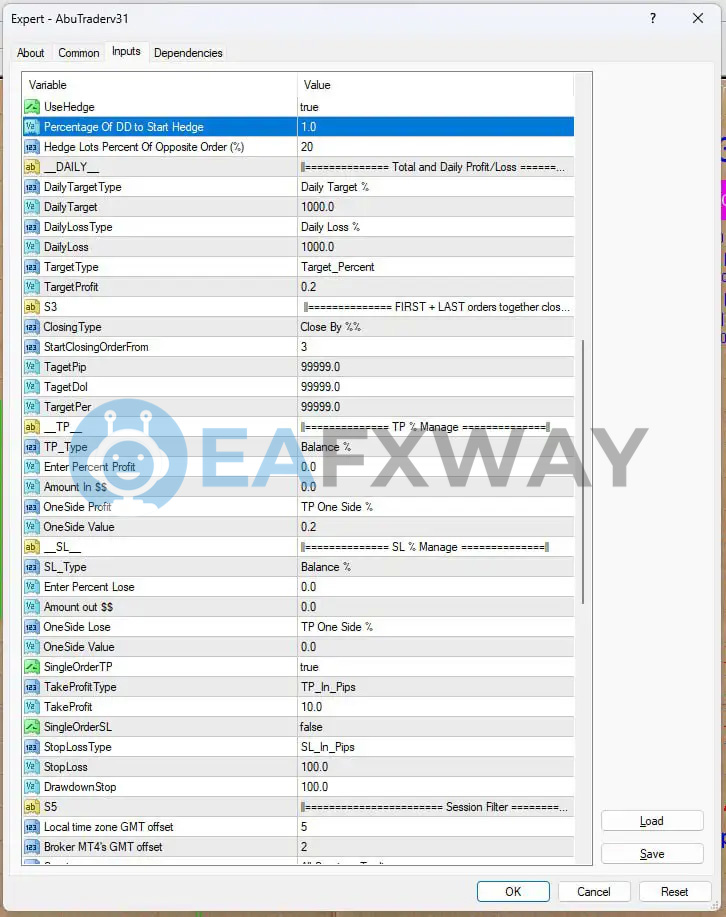Image resolution: width=726 pixels, height=917 pixels.
Task: Open the TargetType value Target_Percent
Action: pos(435,267)
